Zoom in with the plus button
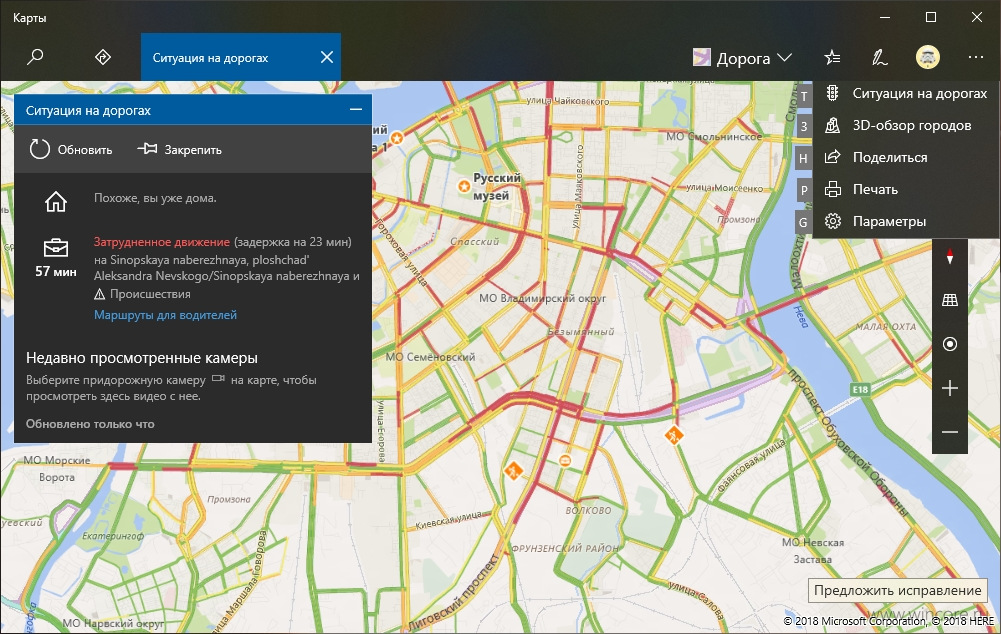1001x634 pixels. click(950, 388)
